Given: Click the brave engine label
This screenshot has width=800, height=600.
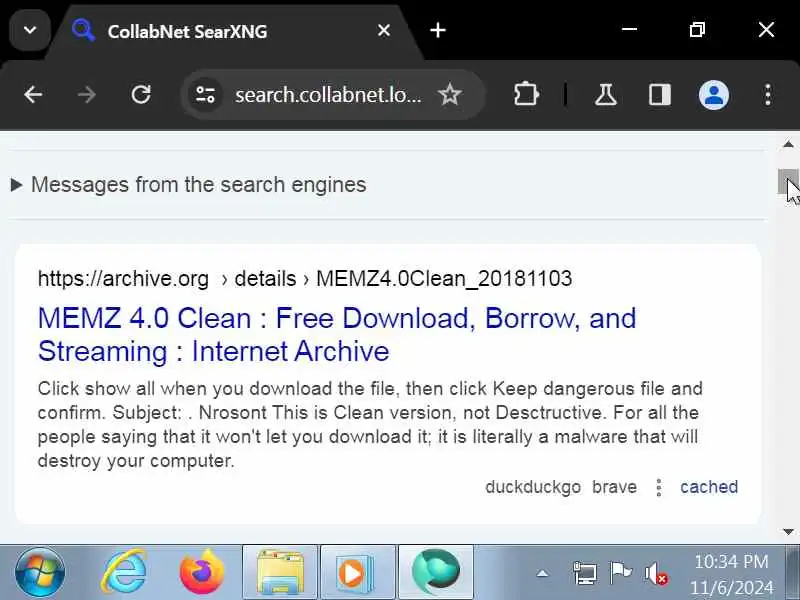Looking at the screenshot, I should pyautogui.click(x=614, y=487).
